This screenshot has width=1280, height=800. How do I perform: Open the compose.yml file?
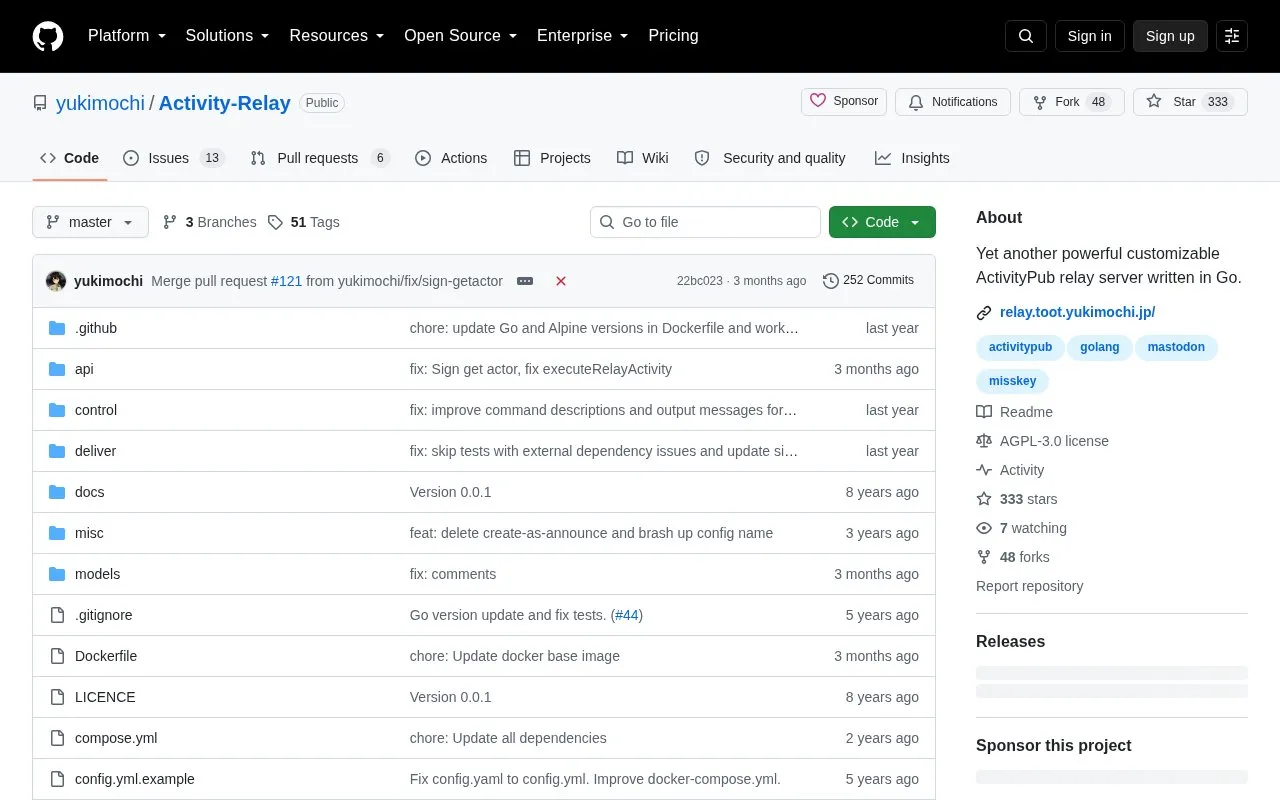[x=116, y=738]
